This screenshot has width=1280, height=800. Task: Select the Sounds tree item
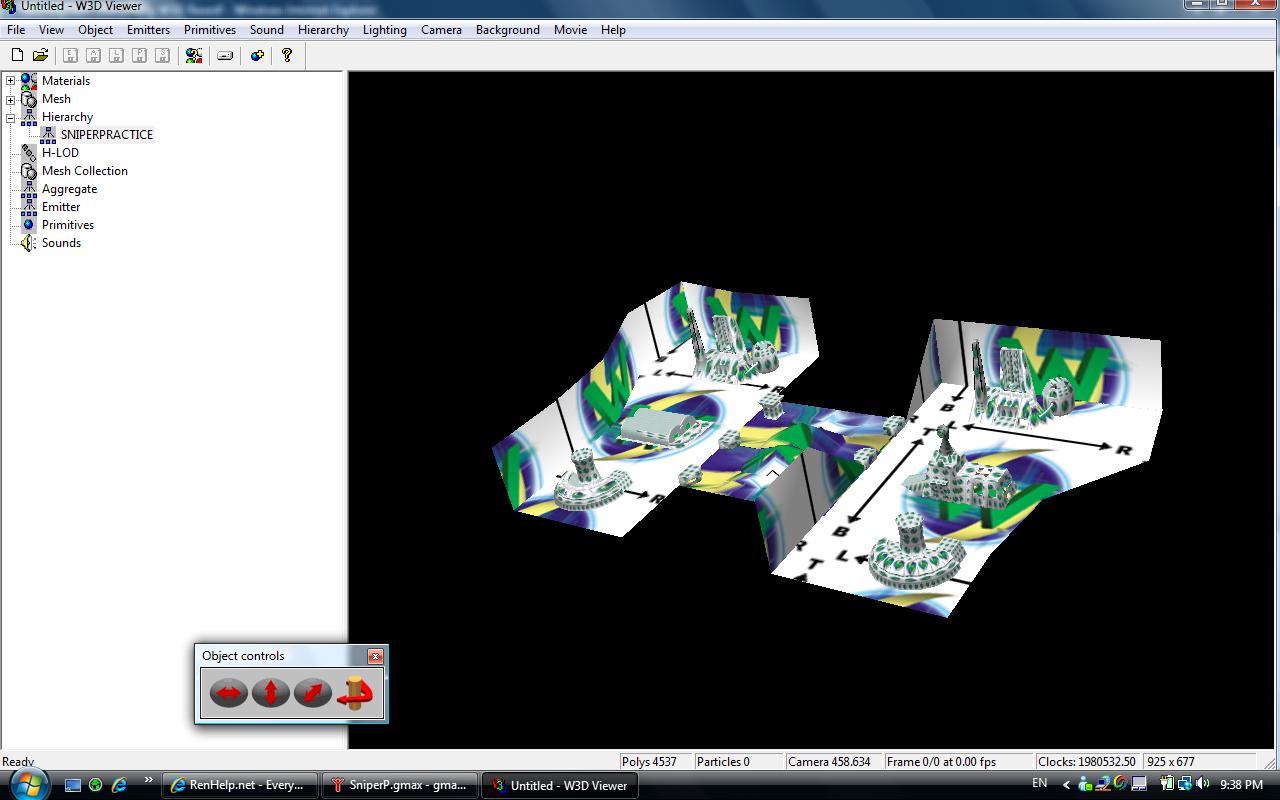(x=61, y=243)
